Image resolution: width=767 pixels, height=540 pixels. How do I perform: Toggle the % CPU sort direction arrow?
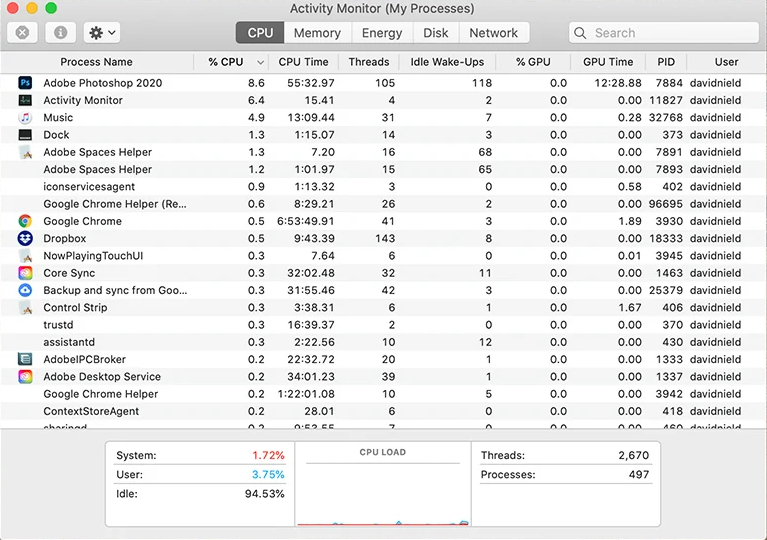[260, 62]
